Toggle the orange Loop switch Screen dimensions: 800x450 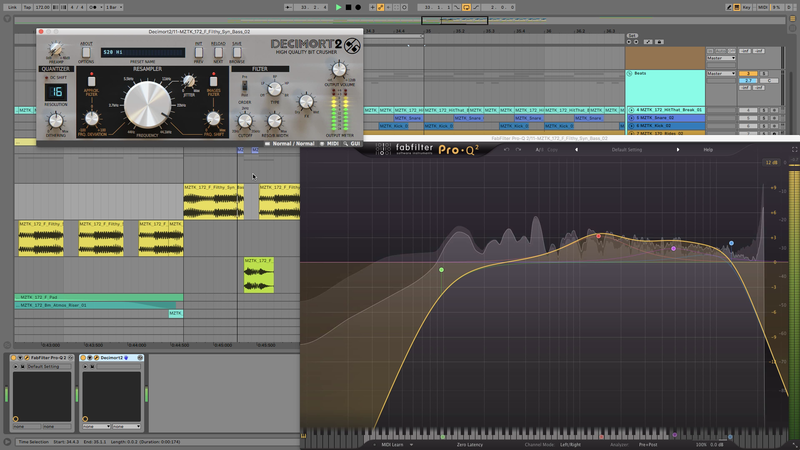point(466,7)
